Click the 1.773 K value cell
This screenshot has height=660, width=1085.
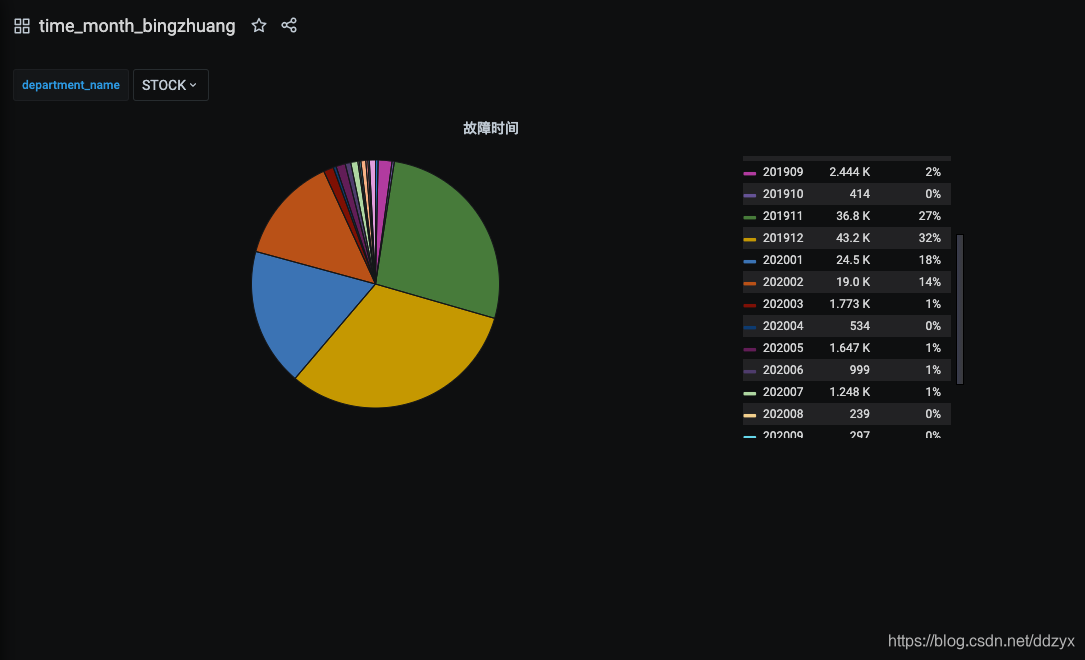click(x=850, y=304)
